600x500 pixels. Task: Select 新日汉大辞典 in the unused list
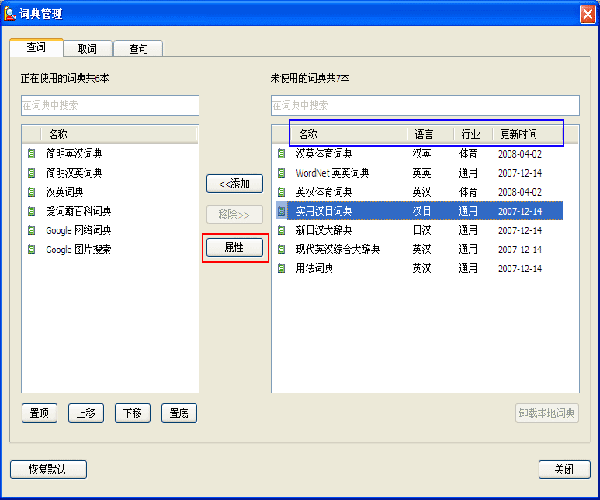324,230
